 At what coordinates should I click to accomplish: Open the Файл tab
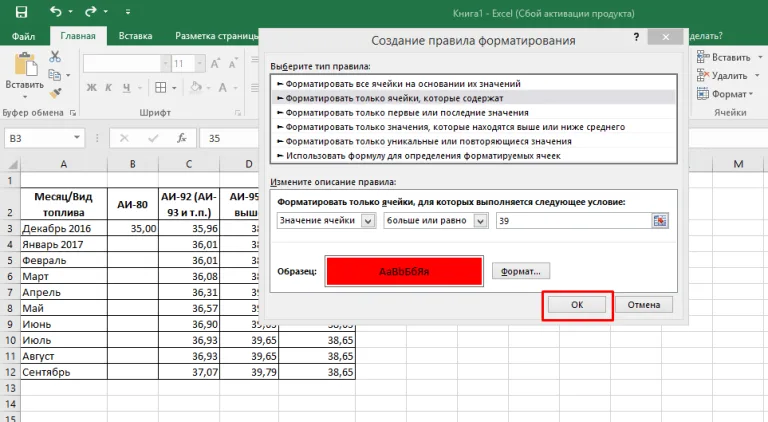(23, 36)
